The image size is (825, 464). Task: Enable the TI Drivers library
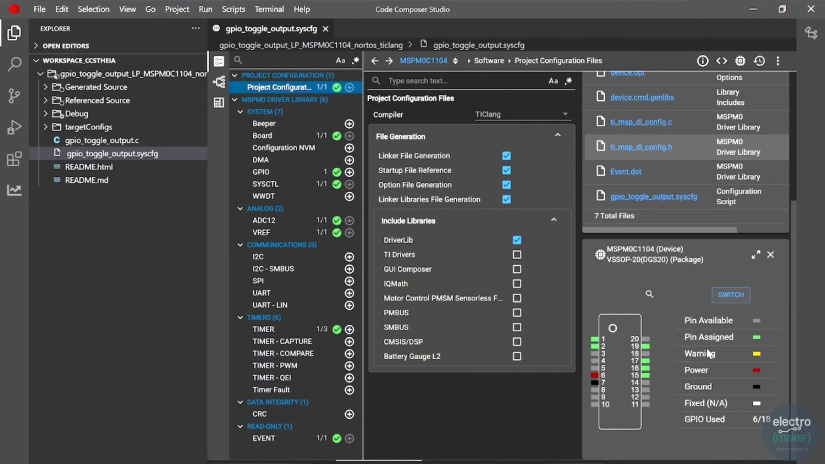(517, 255)
